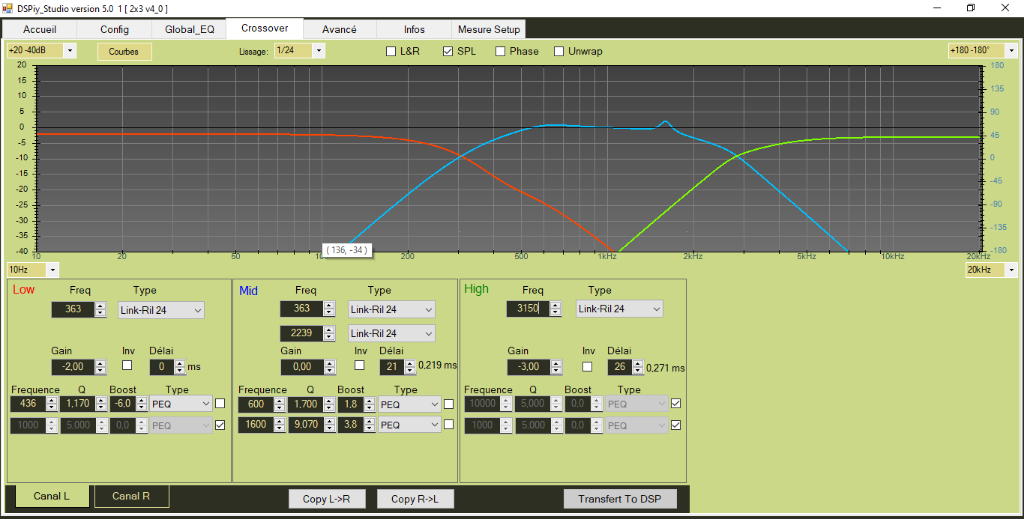This screenshot has width=1024, height=519.
Task: Open the Mesure Setup tab
Action: coord(488,29)
